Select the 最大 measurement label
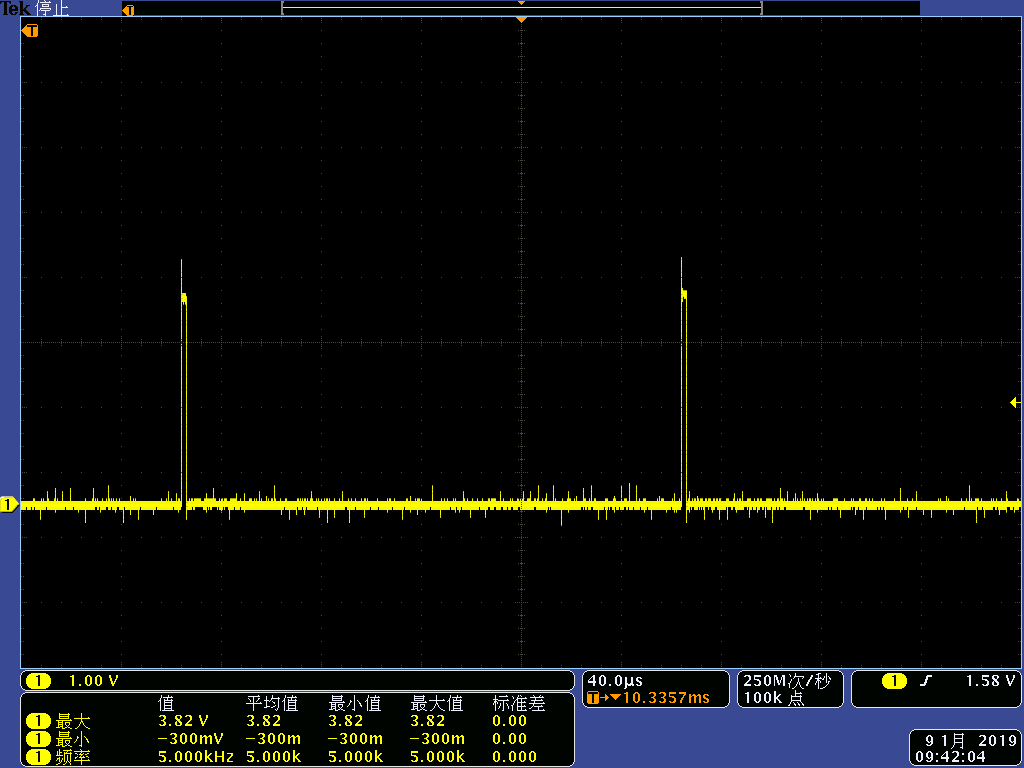The height and width of the screenshot is (768, 1024). tap(72, 722)
